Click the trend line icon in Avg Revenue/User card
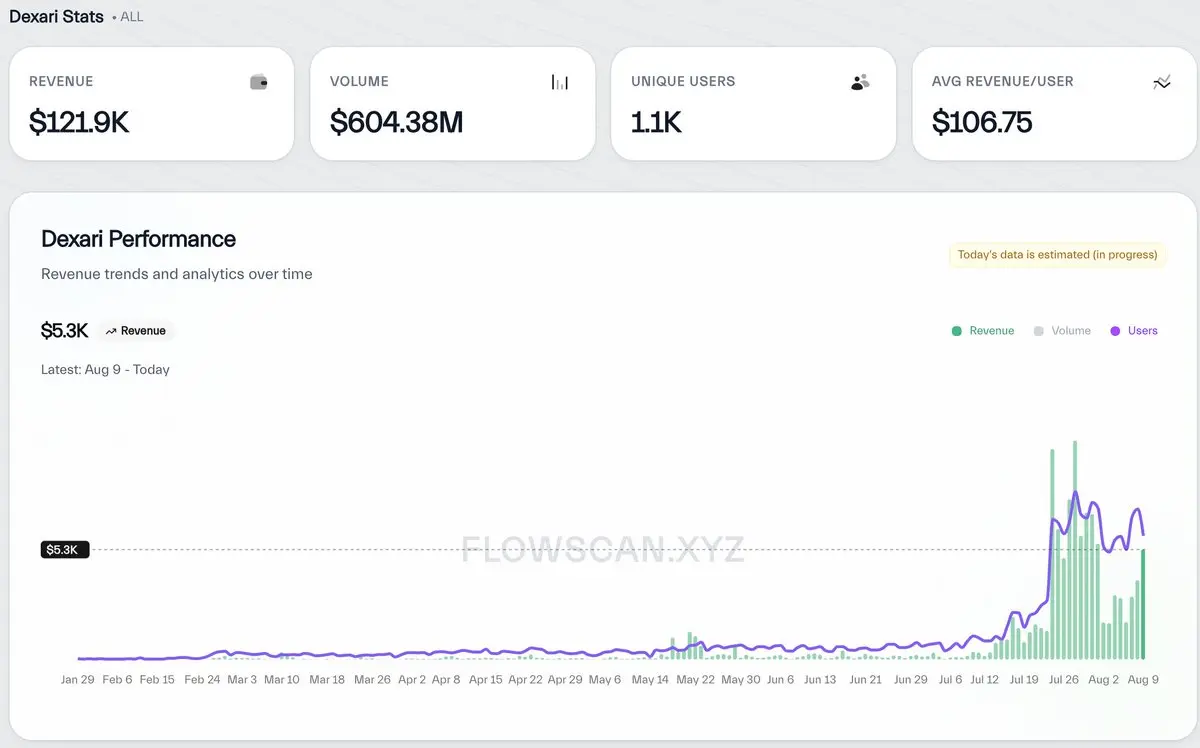 click(x=1161, y=82)
